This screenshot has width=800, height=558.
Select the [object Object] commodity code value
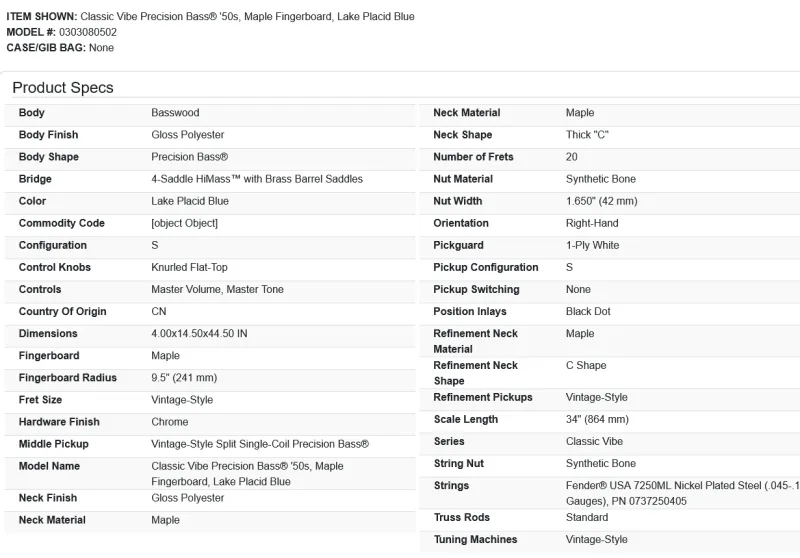click(184, 223)
